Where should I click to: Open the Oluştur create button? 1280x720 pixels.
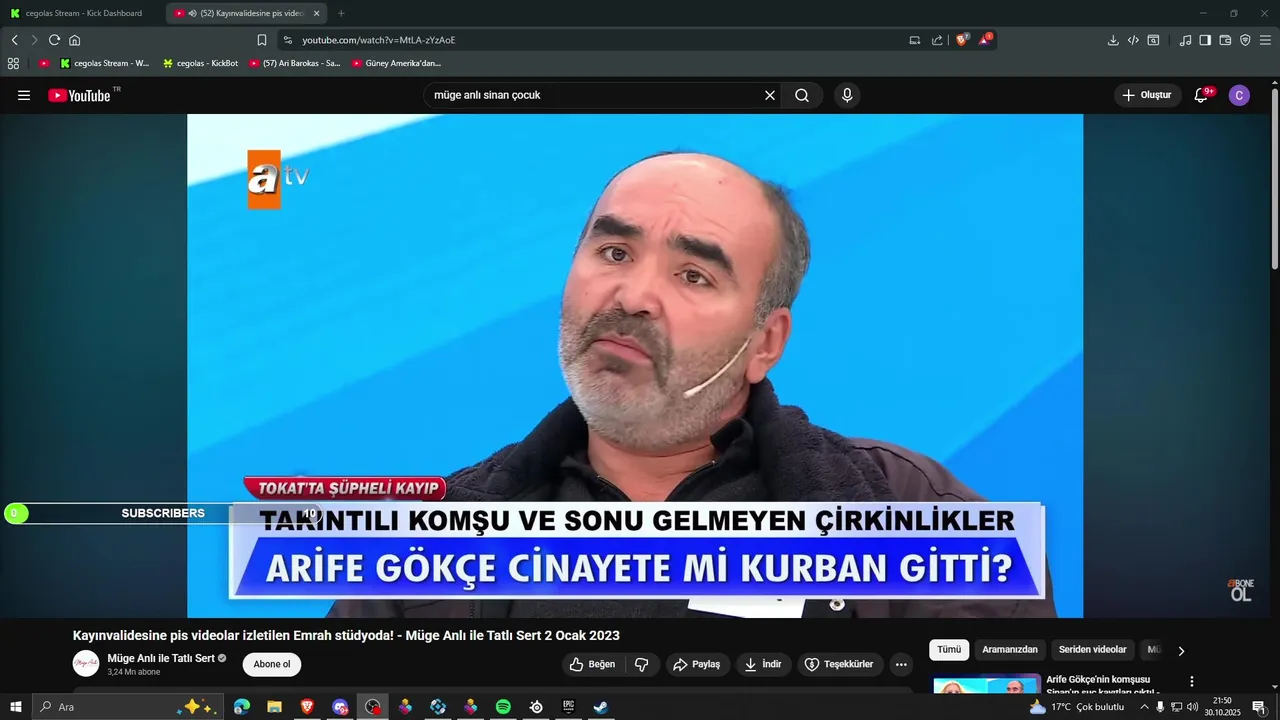1147,95
